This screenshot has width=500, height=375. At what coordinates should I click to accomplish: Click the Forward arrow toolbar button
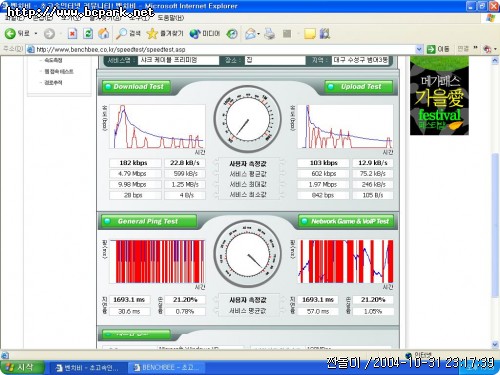tap(49, 34)
